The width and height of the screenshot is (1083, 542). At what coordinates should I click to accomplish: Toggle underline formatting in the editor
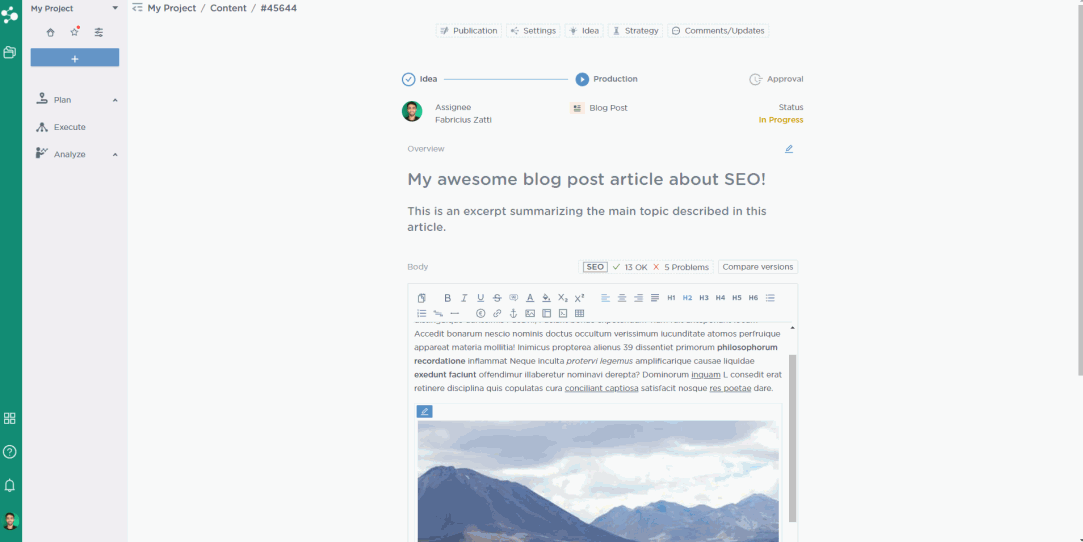(480, 298)
